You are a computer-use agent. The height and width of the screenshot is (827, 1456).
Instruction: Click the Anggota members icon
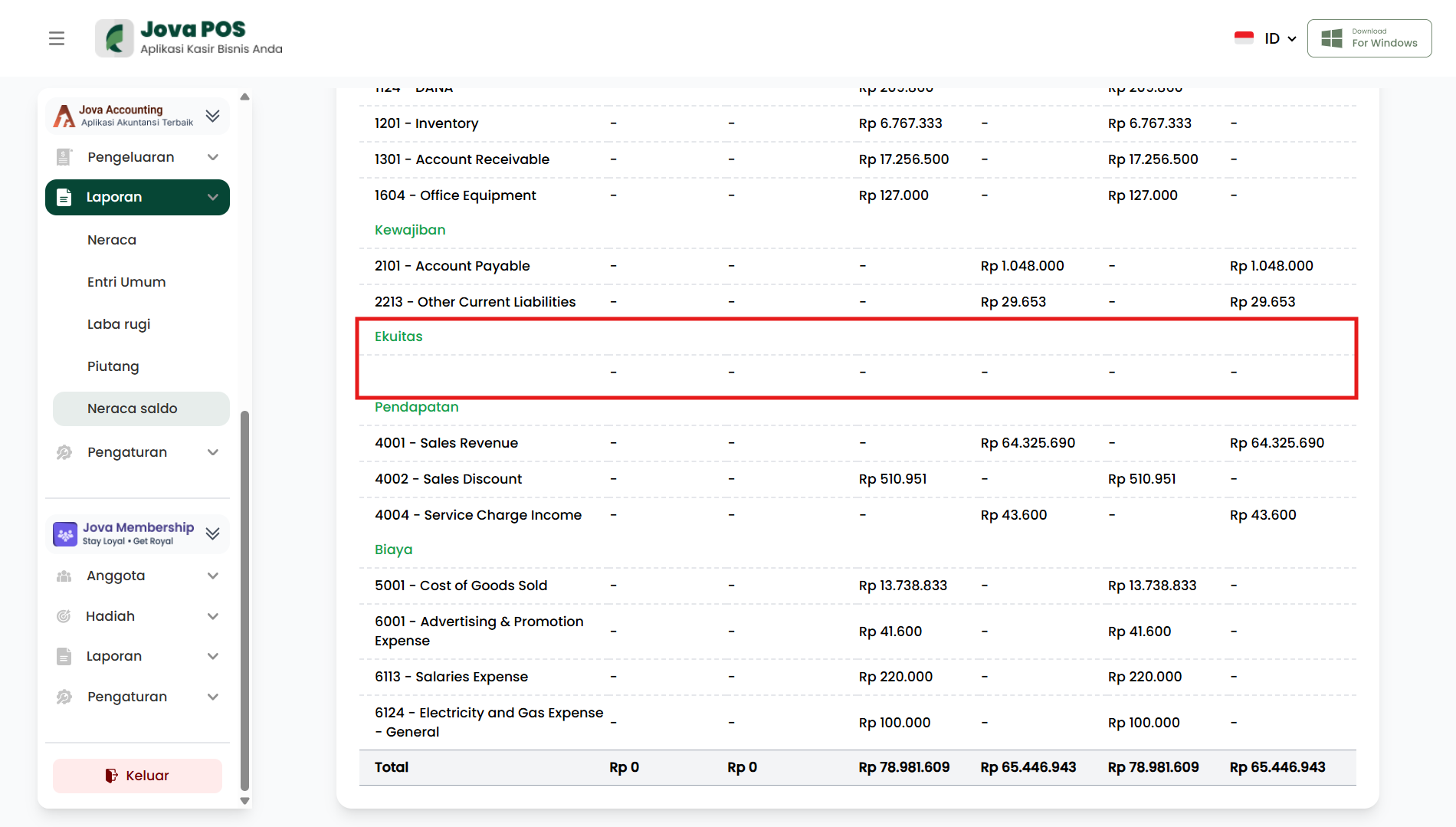pos(64,576)
